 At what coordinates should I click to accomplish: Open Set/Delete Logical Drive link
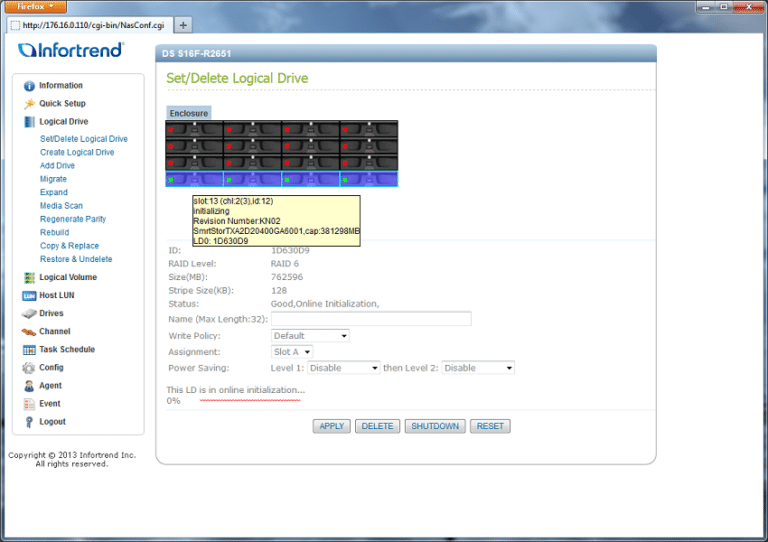point(84,139)
